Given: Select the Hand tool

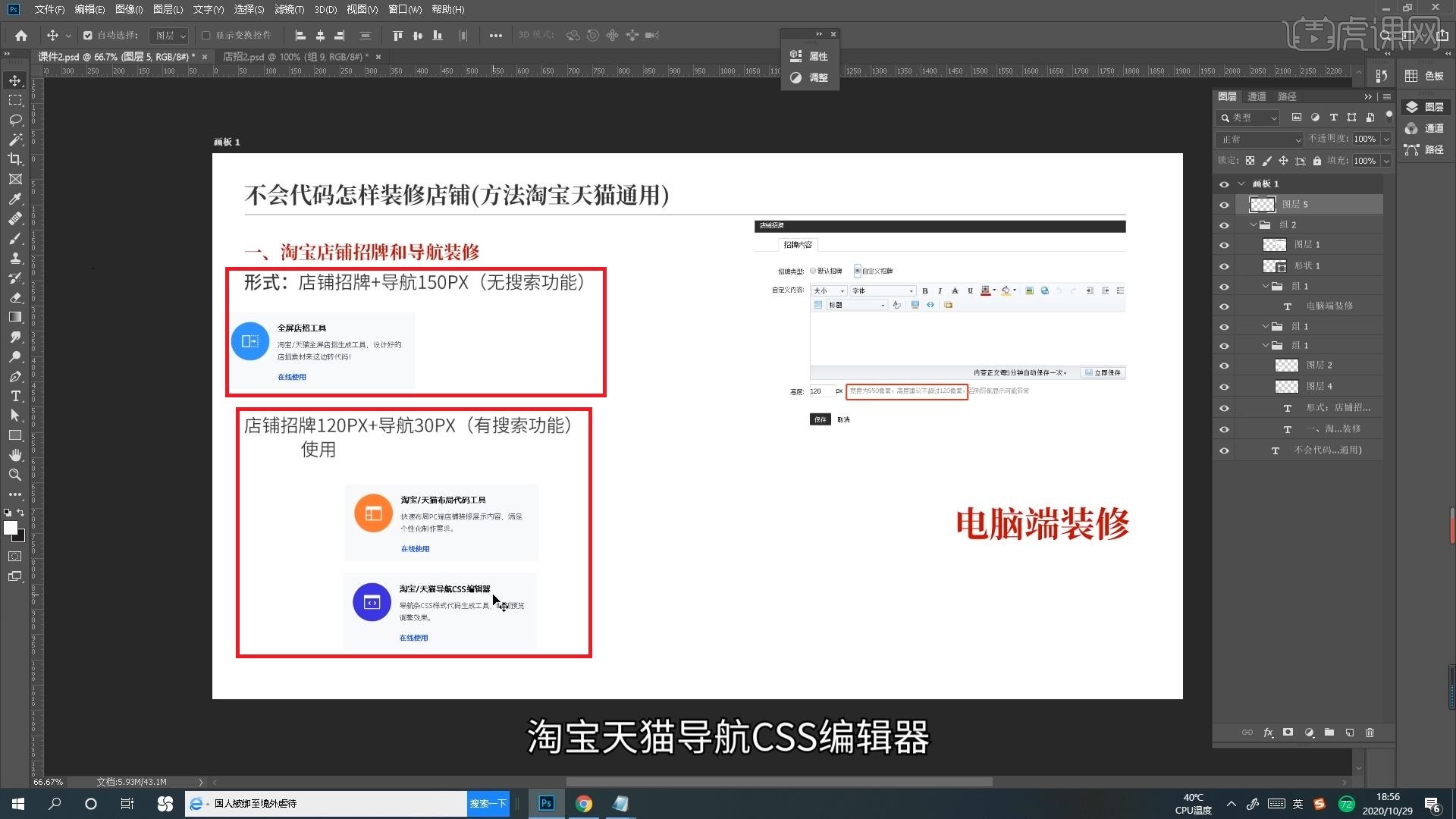Looking at the screenshot, I should click(15, 455).
